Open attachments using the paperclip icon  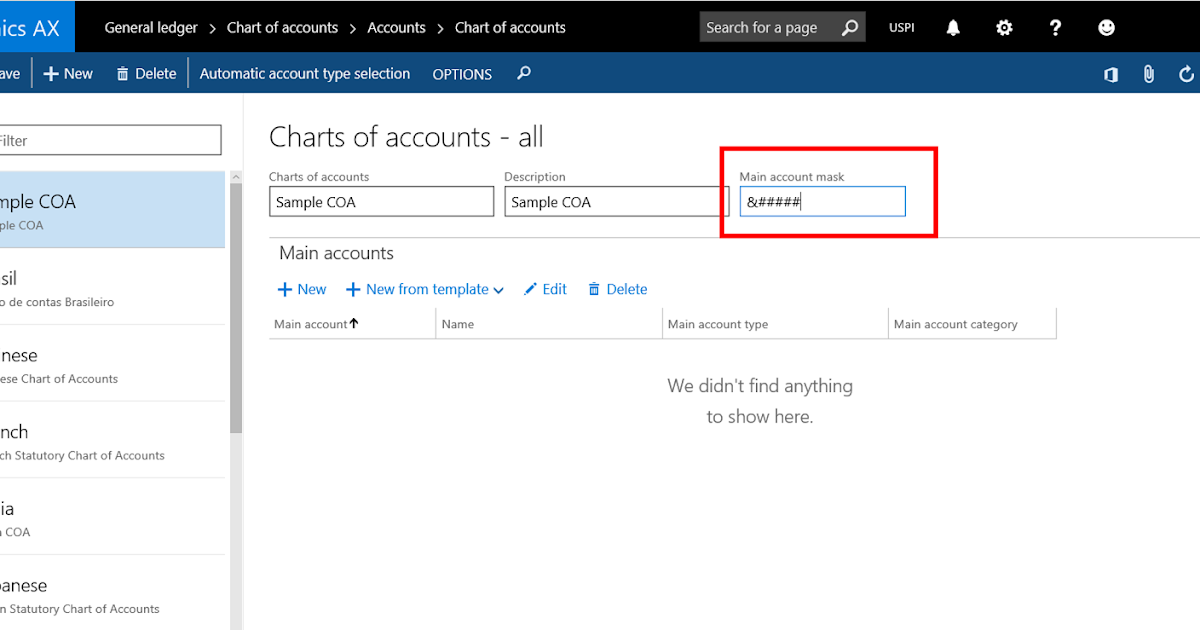coord(1147,73)
